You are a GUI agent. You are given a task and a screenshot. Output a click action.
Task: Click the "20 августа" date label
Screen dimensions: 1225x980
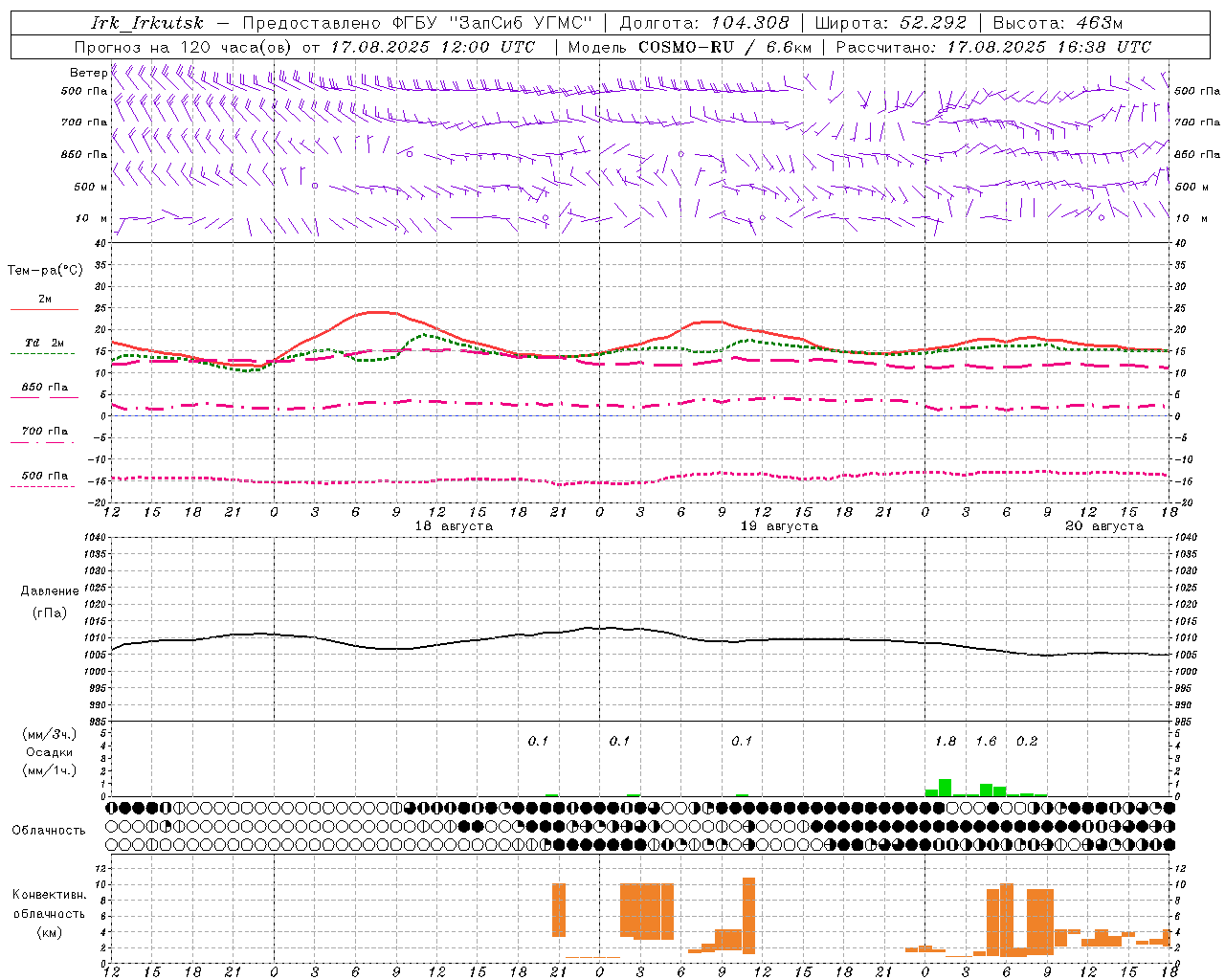point(1104,526)
